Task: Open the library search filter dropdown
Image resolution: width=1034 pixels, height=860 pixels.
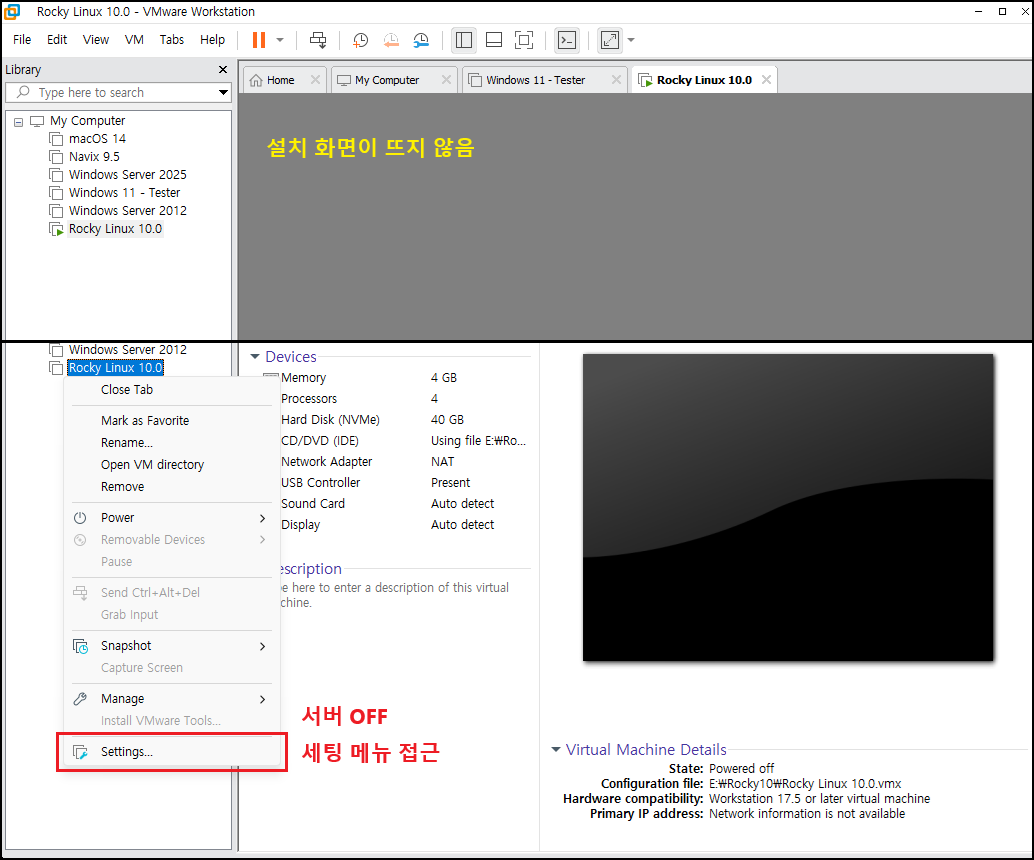Action: [224, 92]
